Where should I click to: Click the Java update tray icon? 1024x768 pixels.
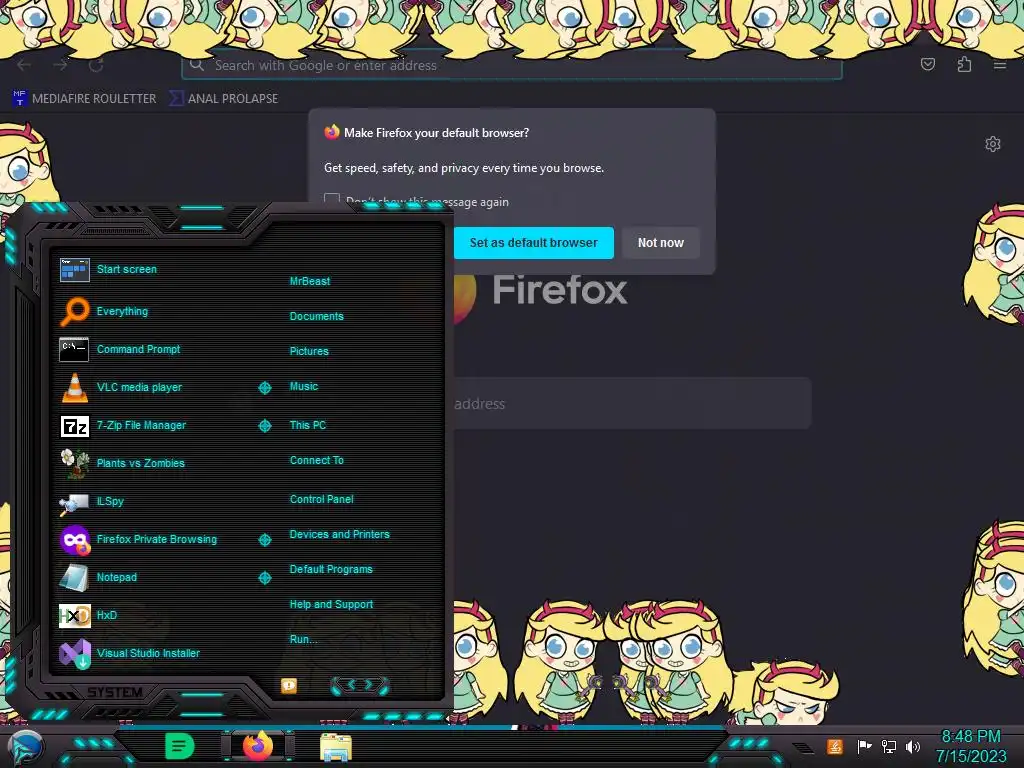coord(835,746)
